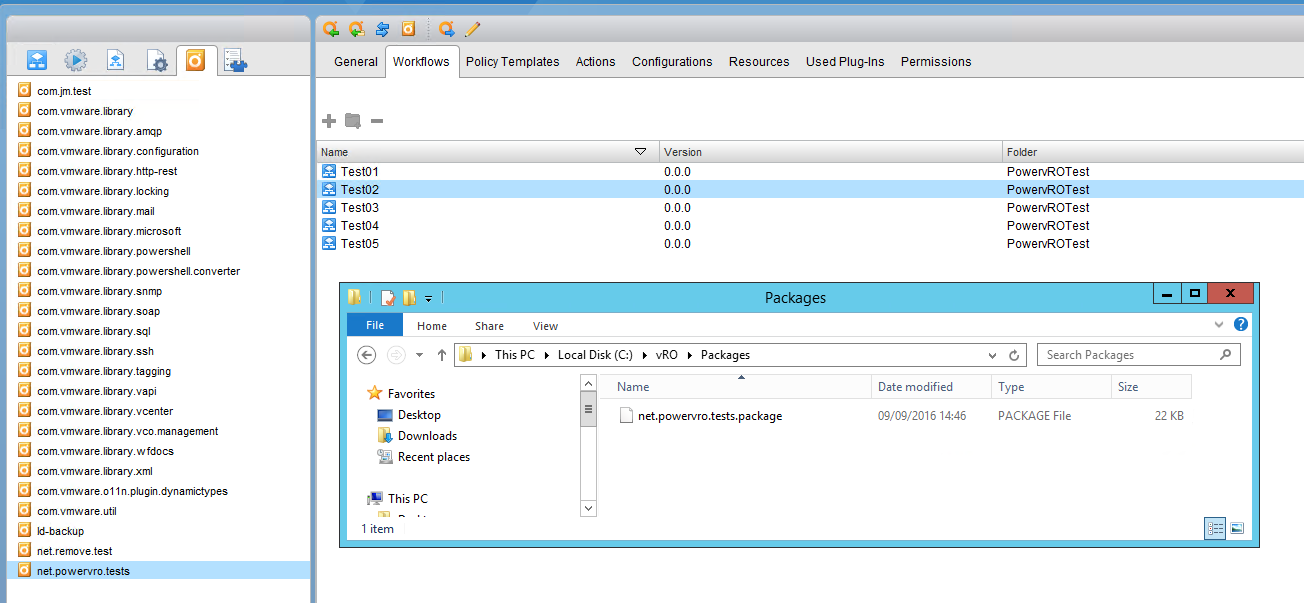Select the Test05 workflow row
1304x603 pixels.
[810, 243]
